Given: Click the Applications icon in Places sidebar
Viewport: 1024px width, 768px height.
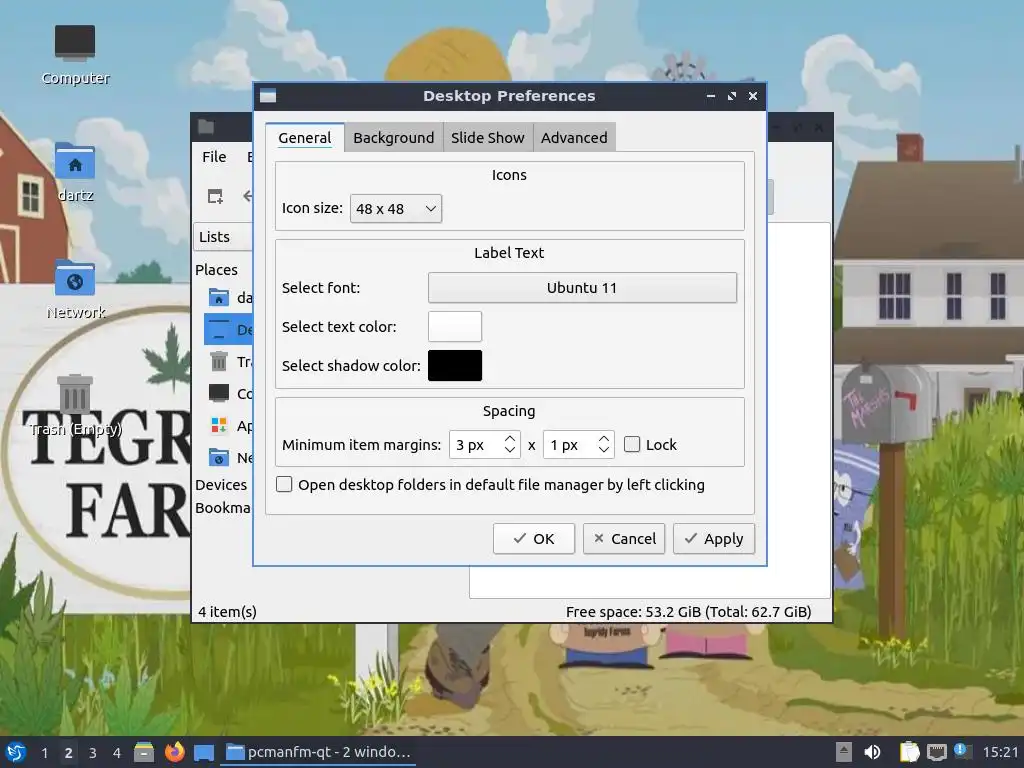Looking at the screenshot, I should point(219,425).
